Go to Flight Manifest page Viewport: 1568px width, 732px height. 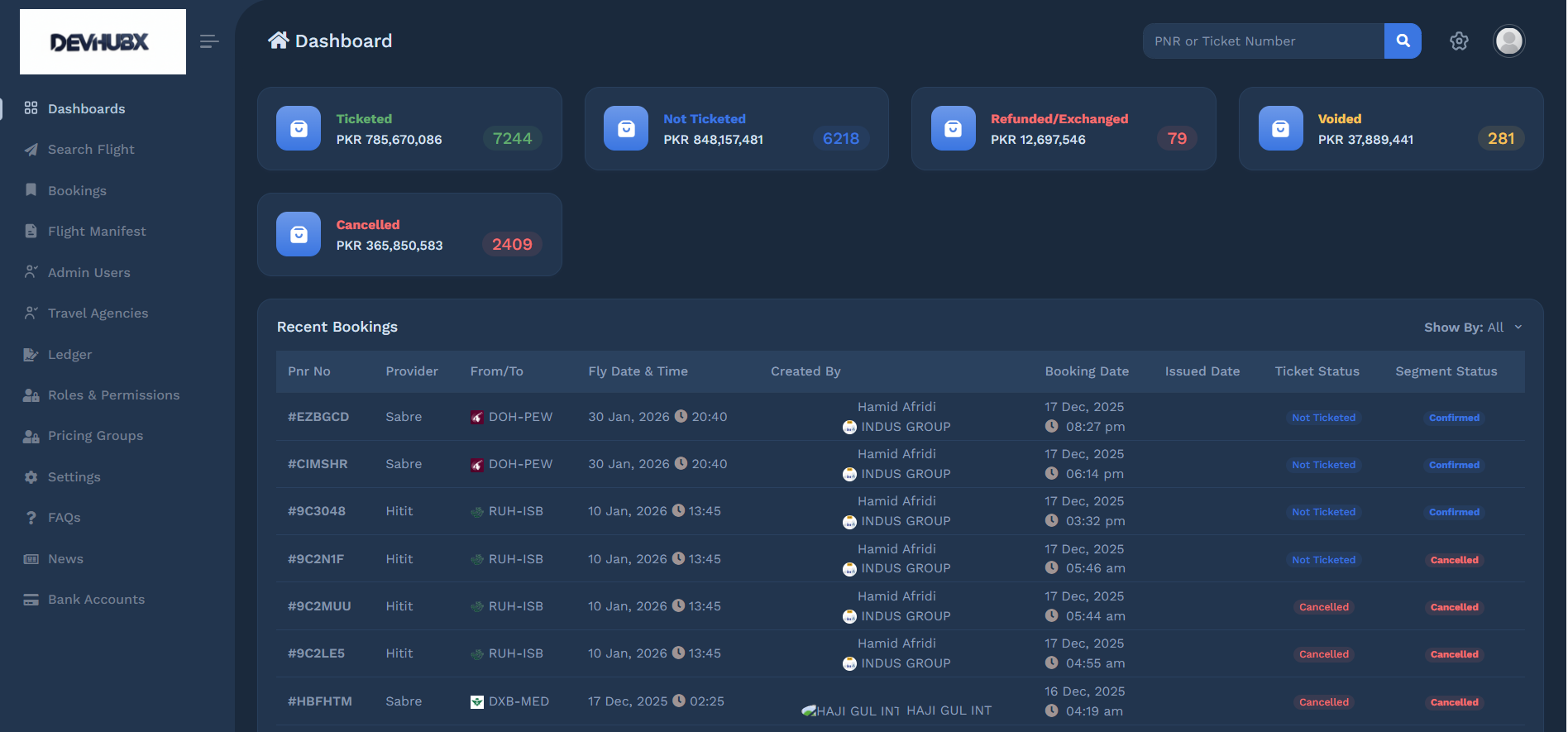(97, 232)
